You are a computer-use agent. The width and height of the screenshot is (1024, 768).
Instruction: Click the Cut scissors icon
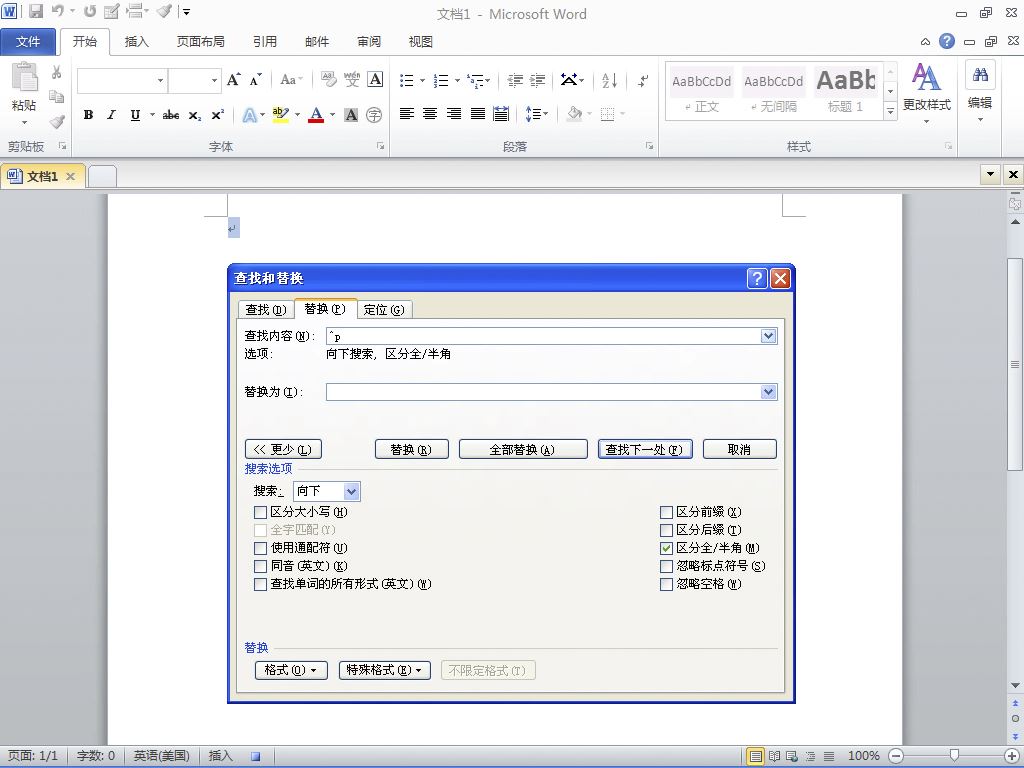coord(57,72)
